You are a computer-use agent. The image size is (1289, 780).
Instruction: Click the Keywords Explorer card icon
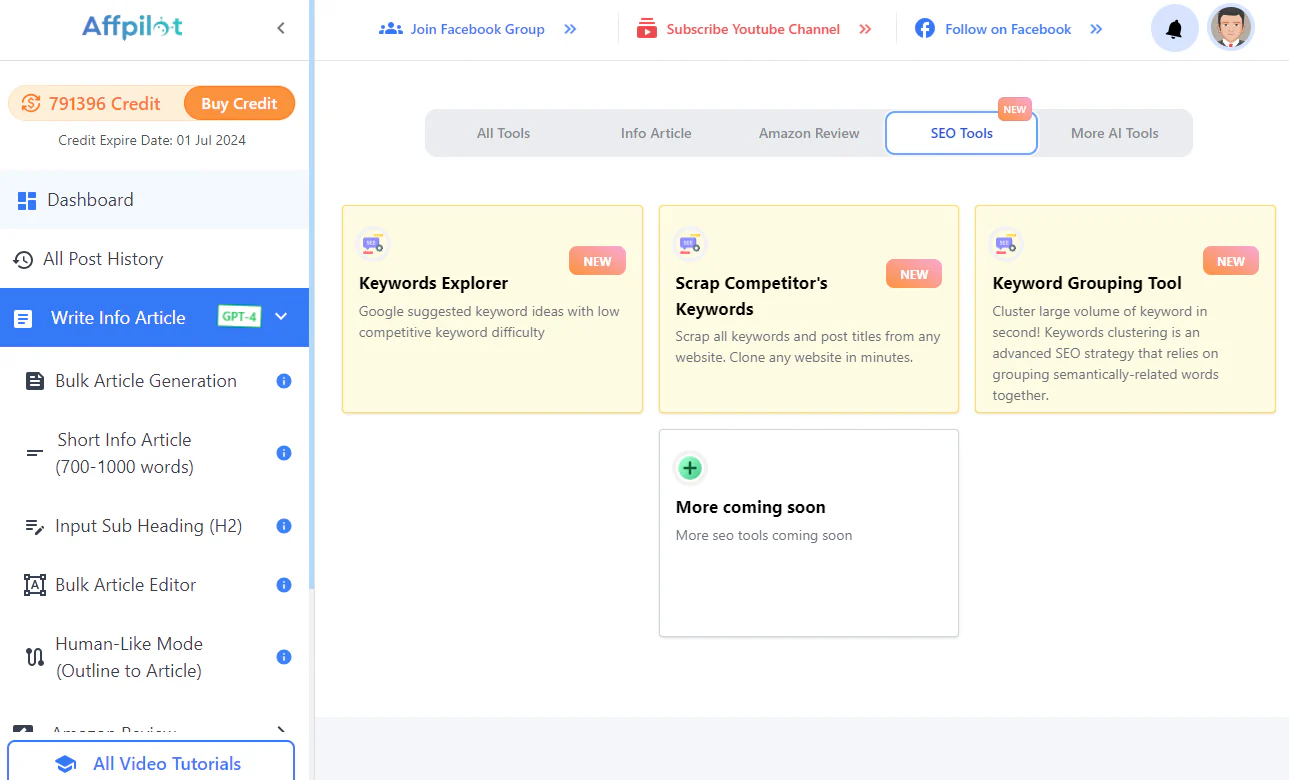click(373, 244)
